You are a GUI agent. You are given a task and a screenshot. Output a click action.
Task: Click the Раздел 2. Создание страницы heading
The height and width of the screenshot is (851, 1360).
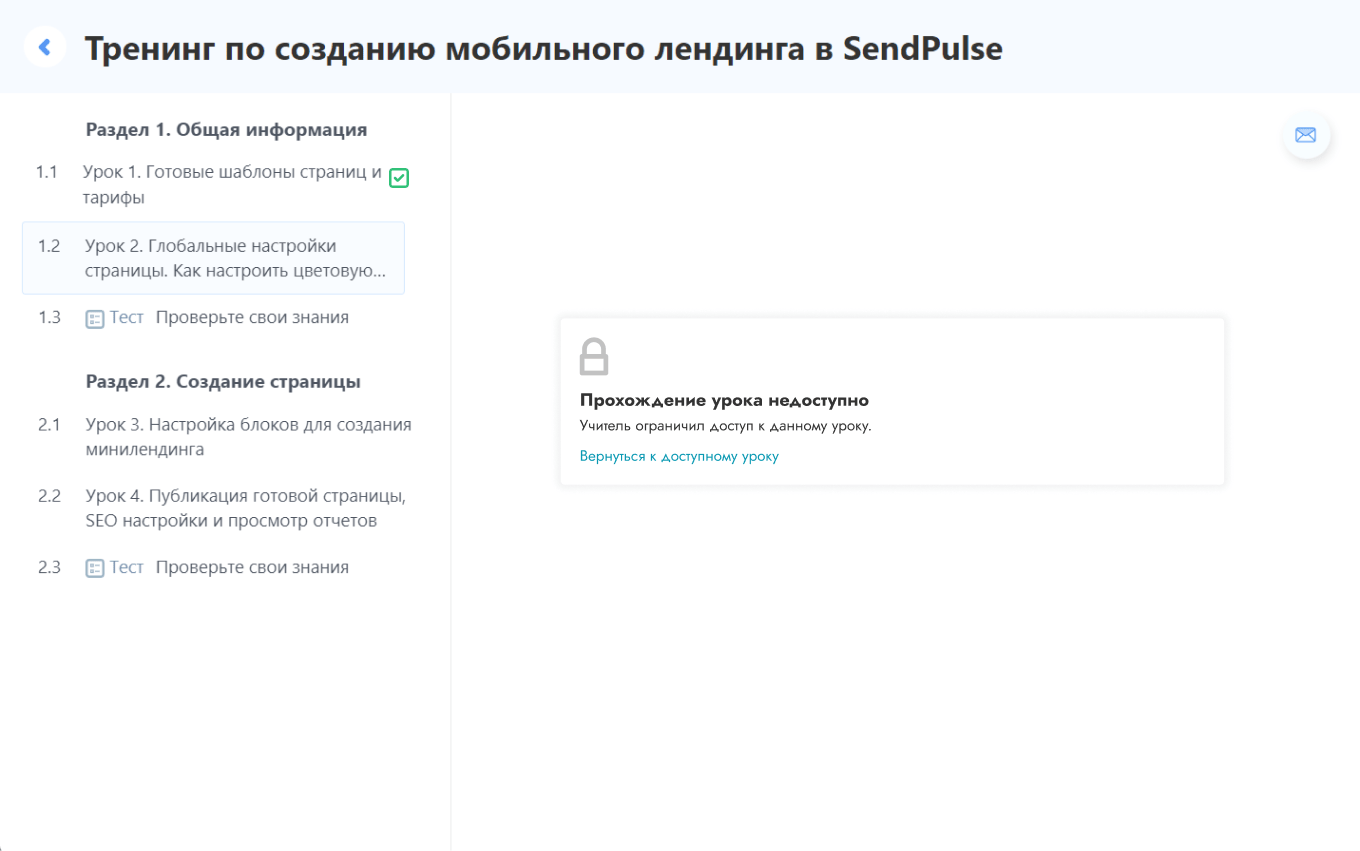click(x=223, y=381)
